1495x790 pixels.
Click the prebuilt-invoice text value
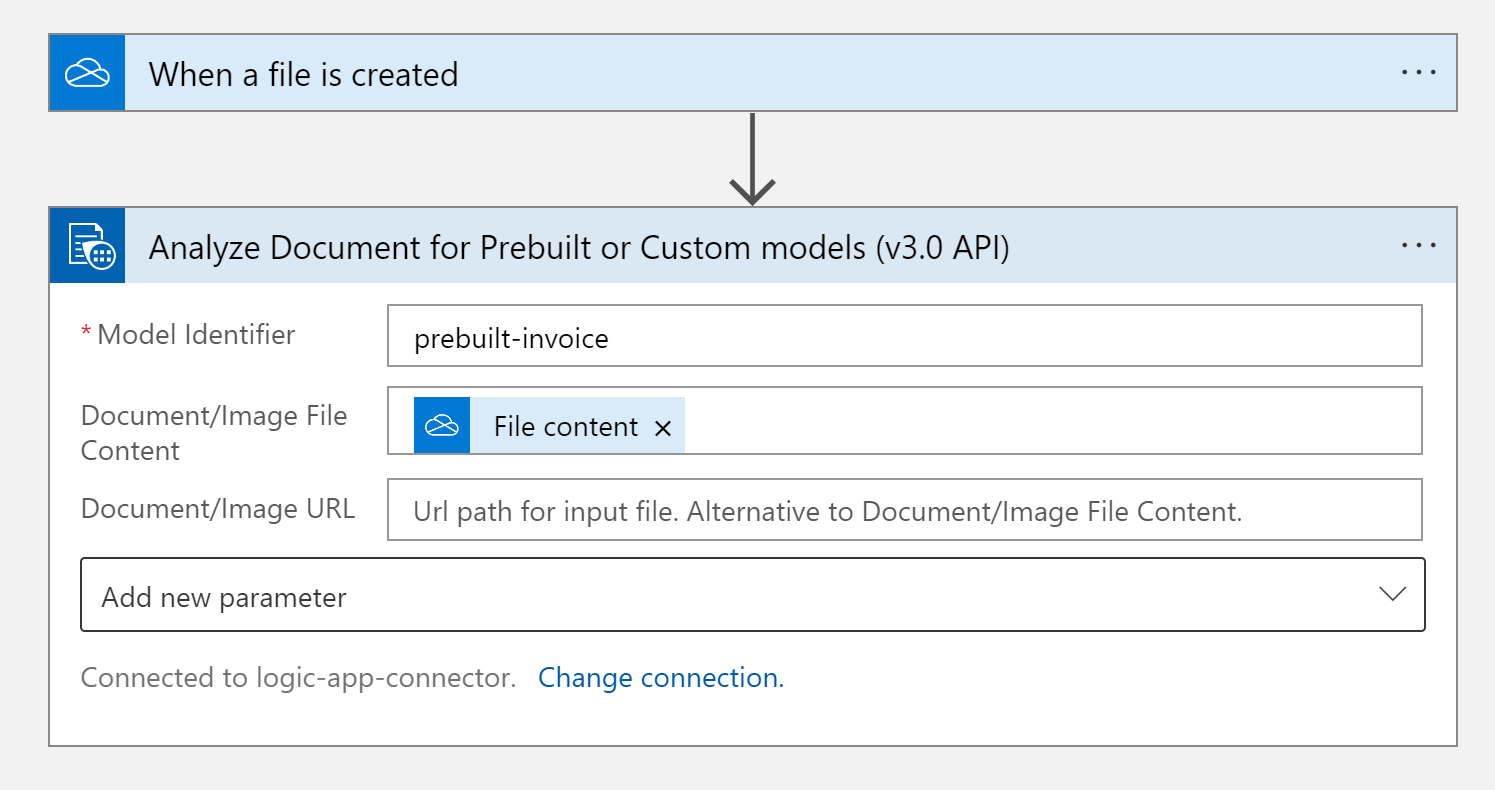(x=512, y=338)
